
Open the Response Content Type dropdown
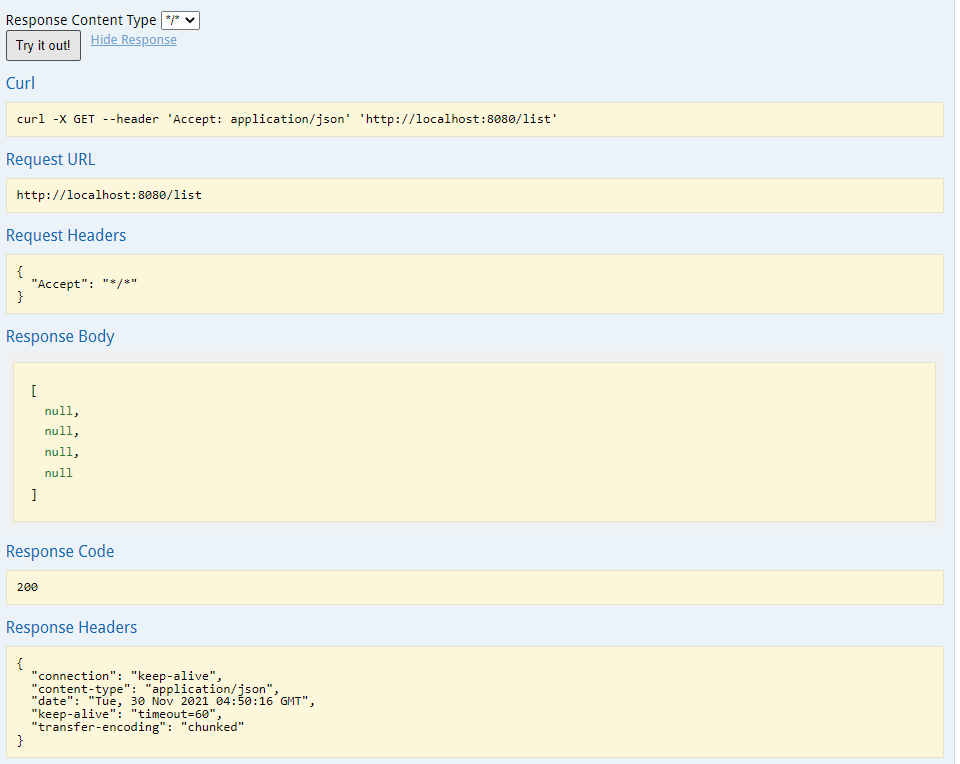[180, 20]
